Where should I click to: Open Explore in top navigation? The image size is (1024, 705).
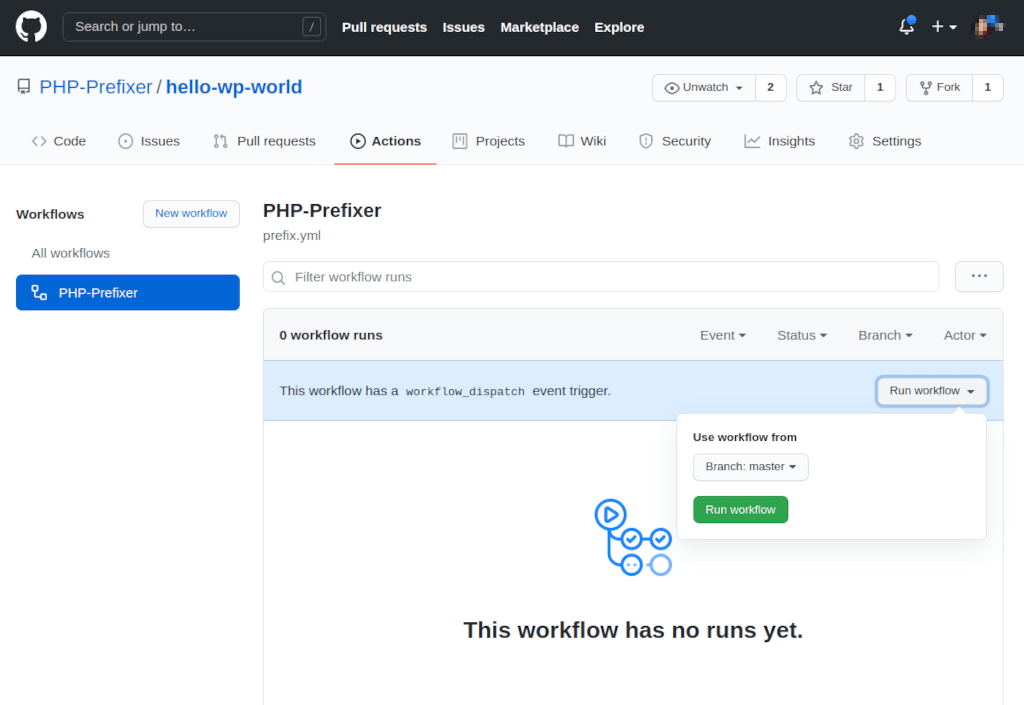618,27
